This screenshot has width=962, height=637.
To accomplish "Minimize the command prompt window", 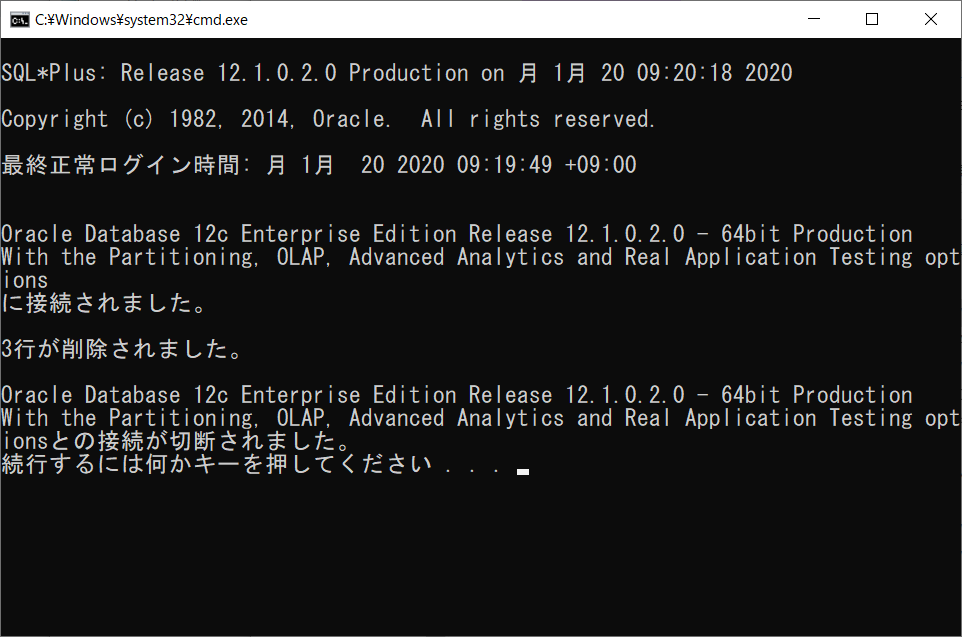I will pyautogui.click(x=816, y=19).
